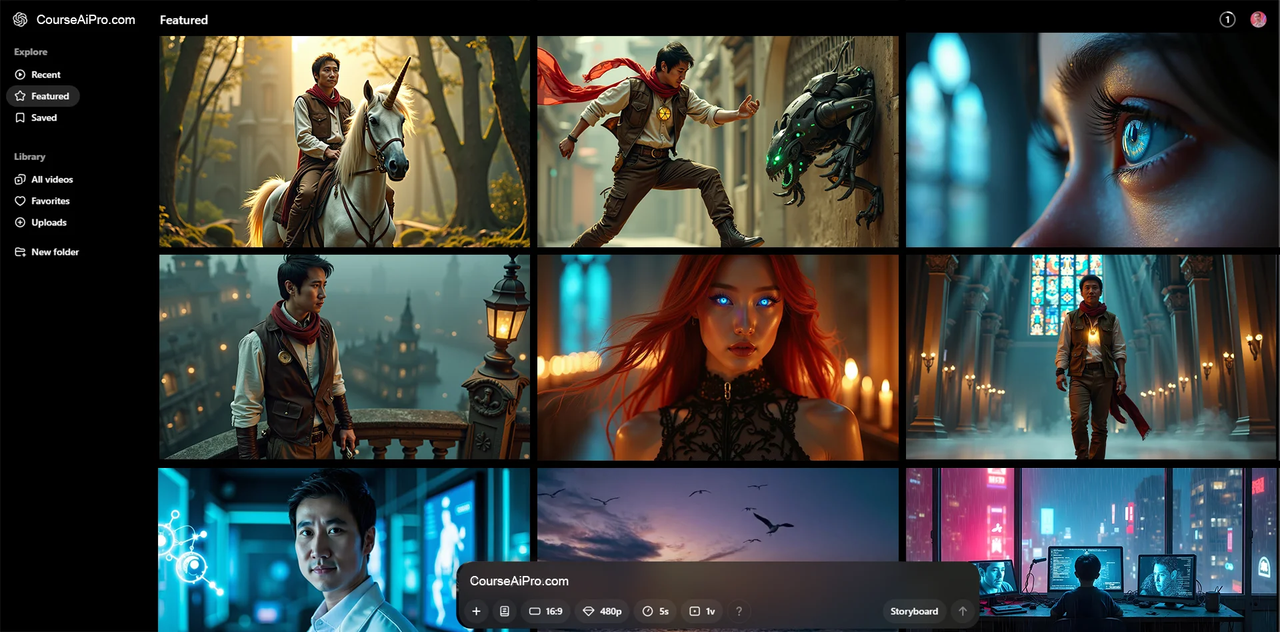Open the unicorn rider video thumbnail

344,141
